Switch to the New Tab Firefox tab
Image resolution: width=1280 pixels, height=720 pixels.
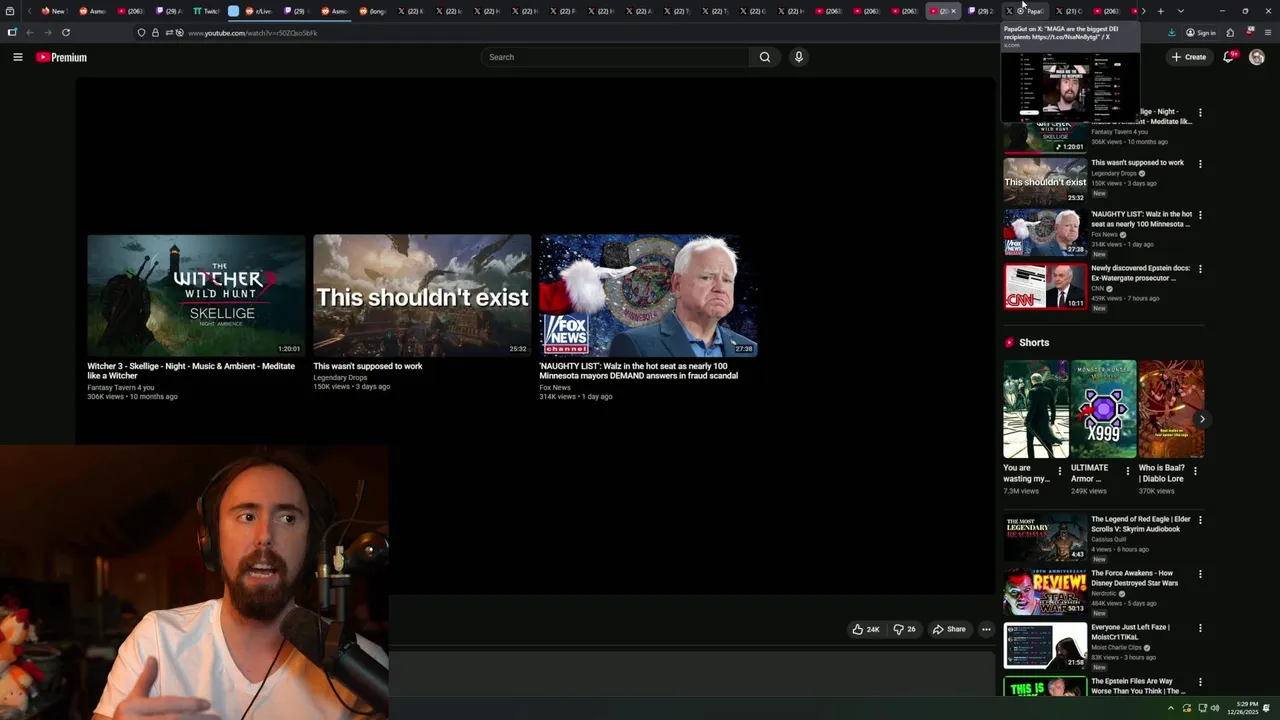52,11
